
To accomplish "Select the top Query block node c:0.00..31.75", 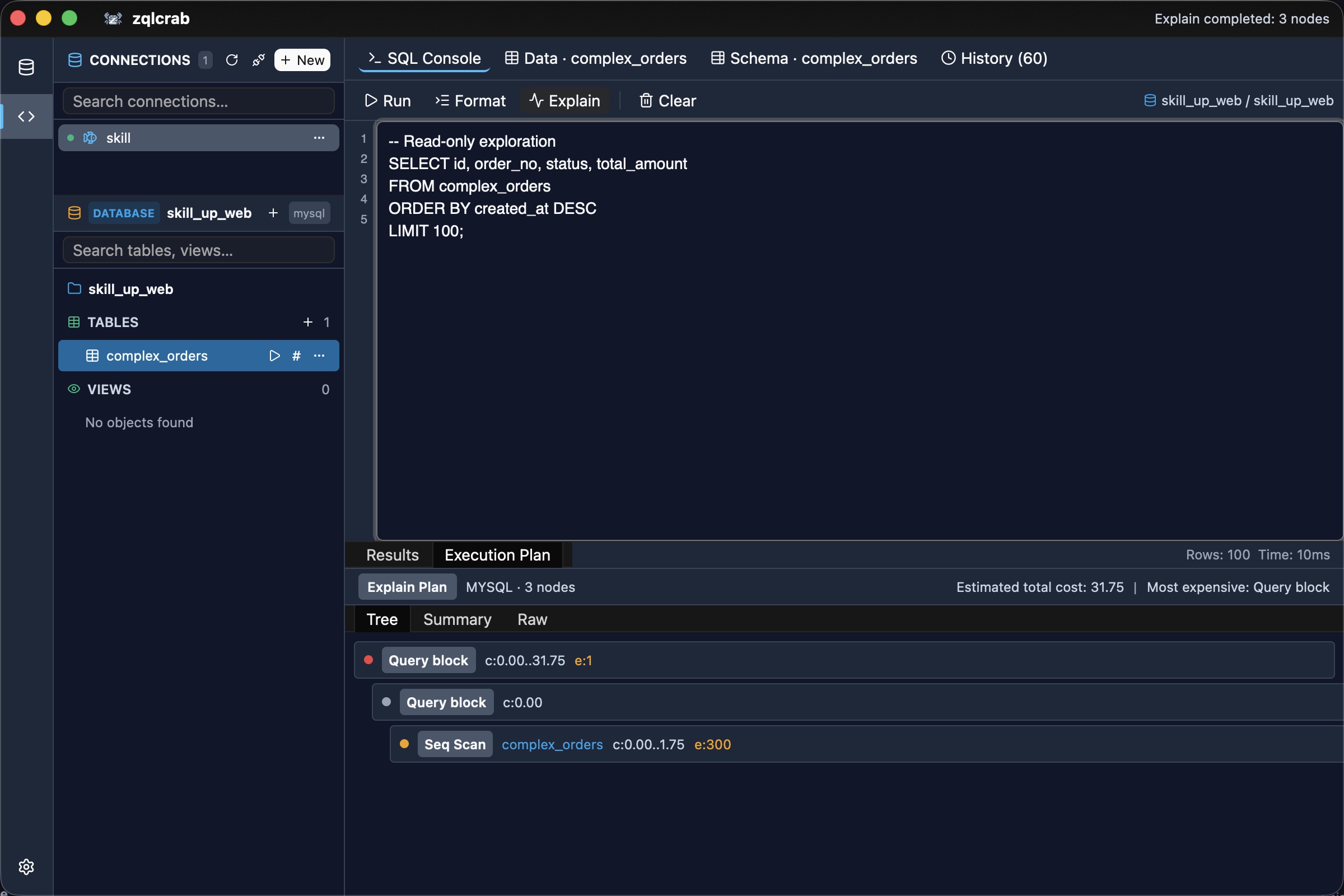I will click(844, 660).
